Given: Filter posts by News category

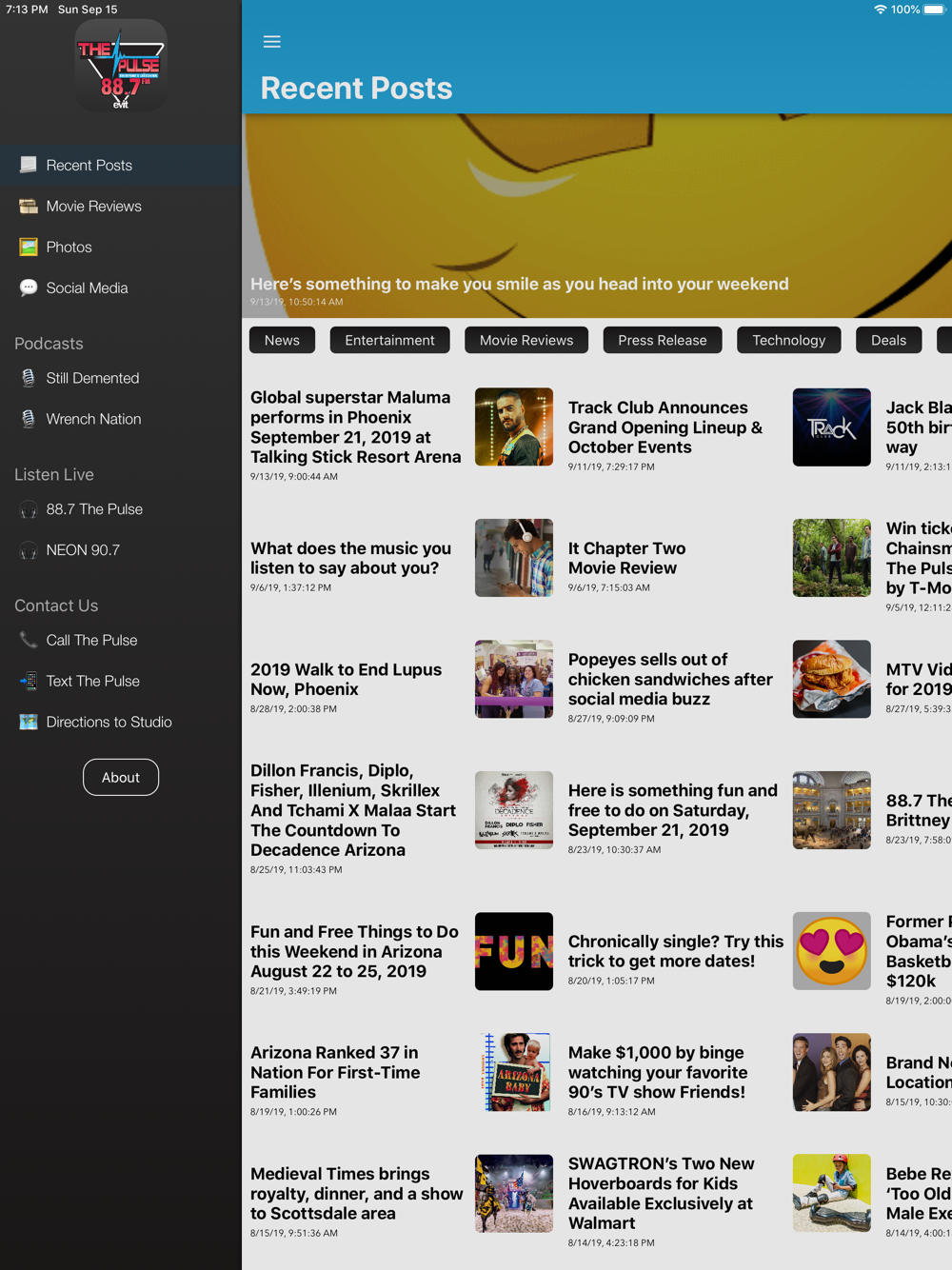Looking at the screenshot, I should coord(282,340).
